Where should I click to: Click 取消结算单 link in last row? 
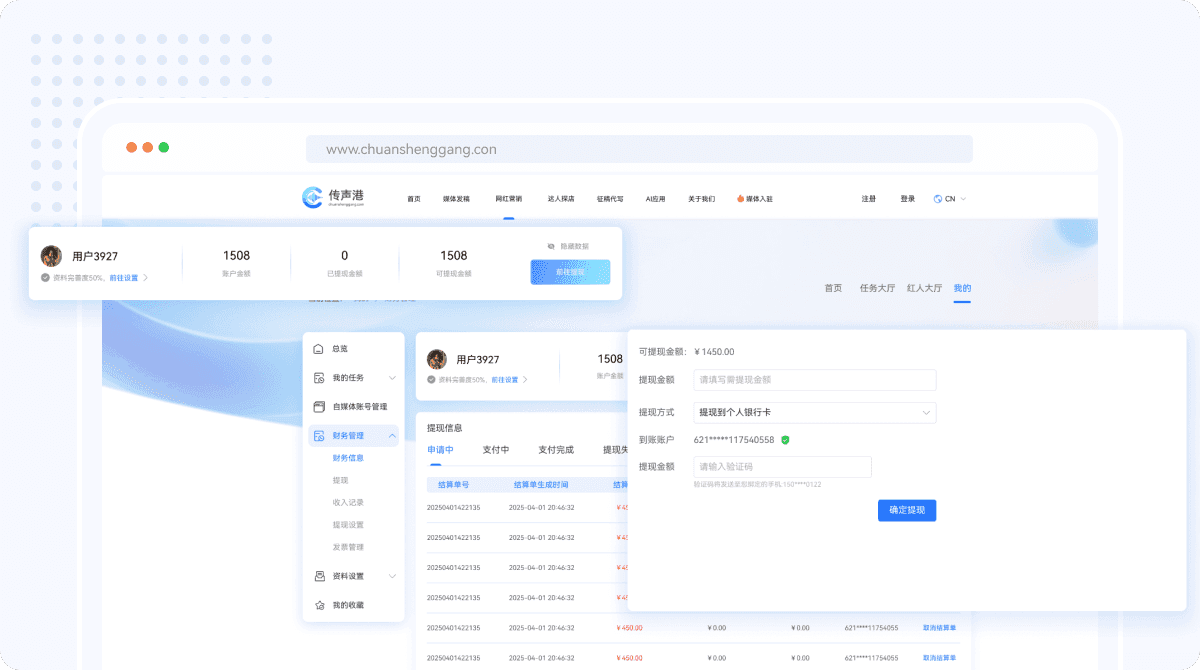point(939,658)
